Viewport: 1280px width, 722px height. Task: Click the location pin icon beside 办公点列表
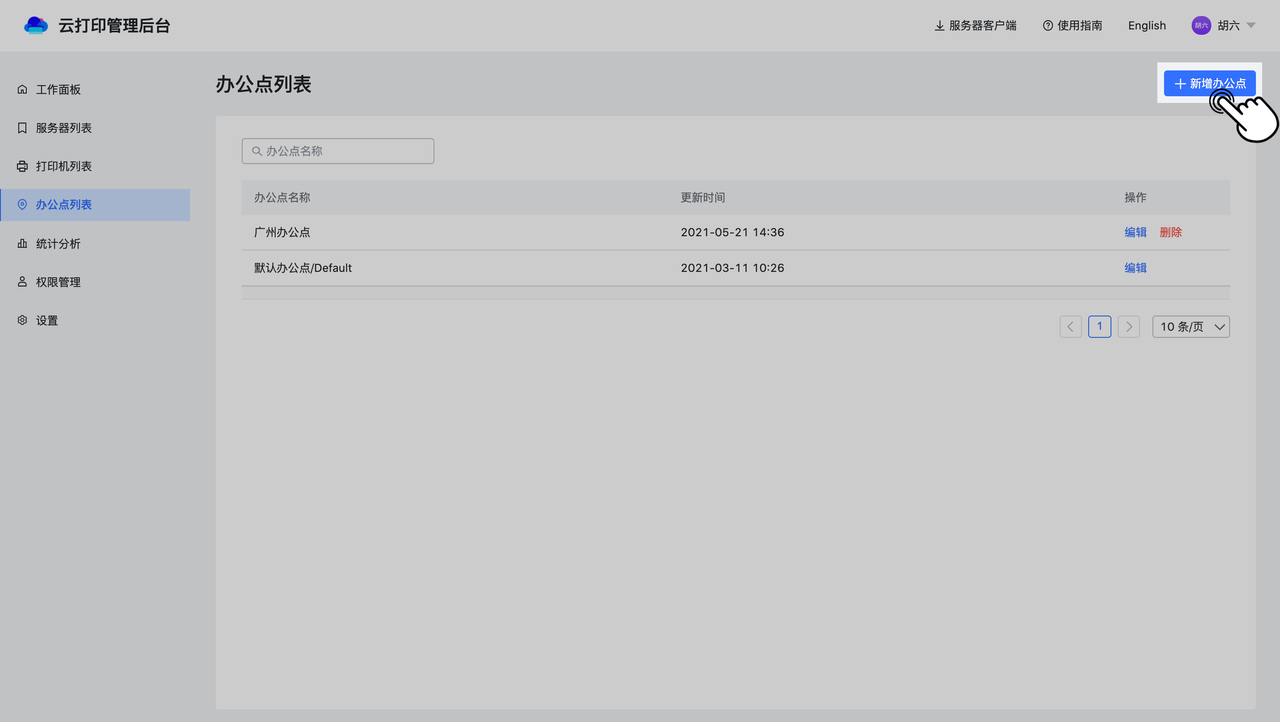22,204
